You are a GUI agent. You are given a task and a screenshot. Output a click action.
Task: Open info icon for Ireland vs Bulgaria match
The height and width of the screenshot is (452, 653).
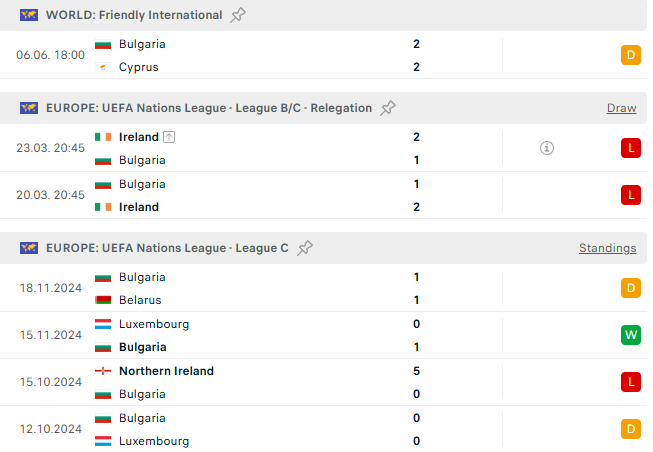[547, 148]
